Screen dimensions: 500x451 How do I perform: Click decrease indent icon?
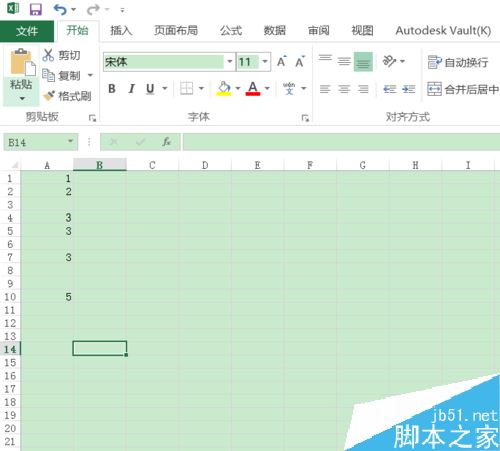click(390, 89)
